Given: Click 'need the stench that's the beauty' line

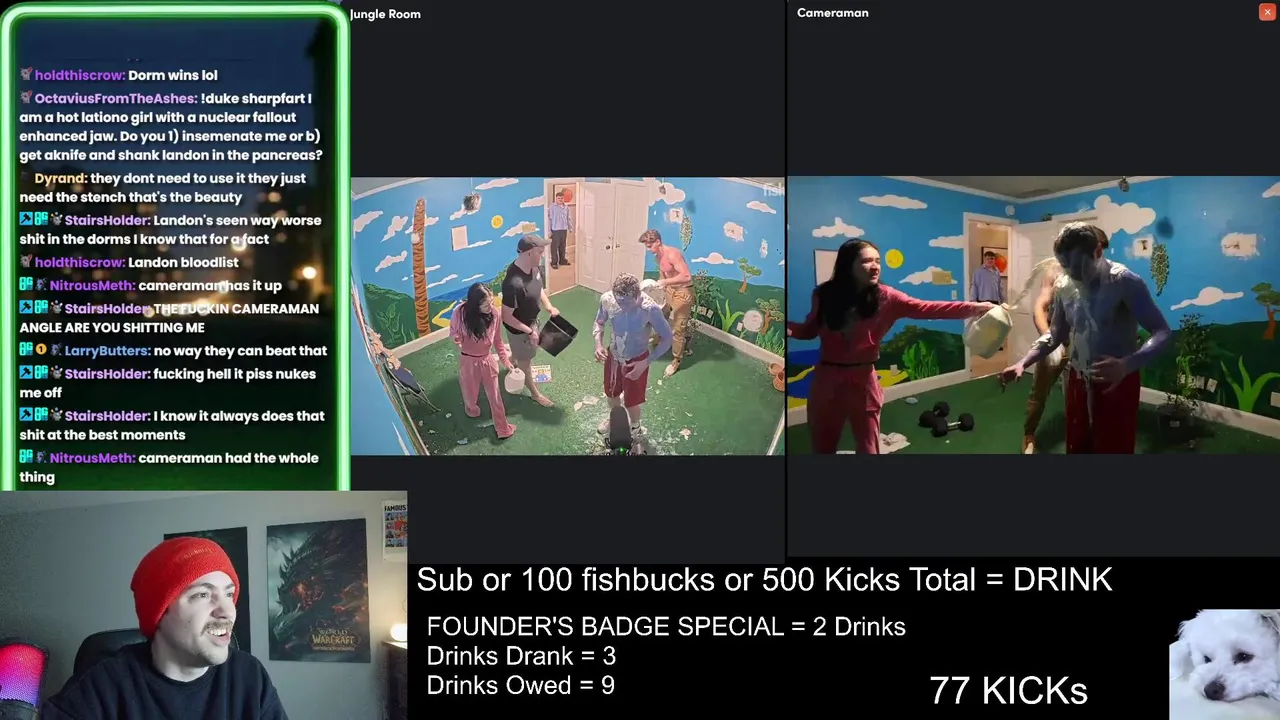Looking at the screenshot, I should click(131, 197).
